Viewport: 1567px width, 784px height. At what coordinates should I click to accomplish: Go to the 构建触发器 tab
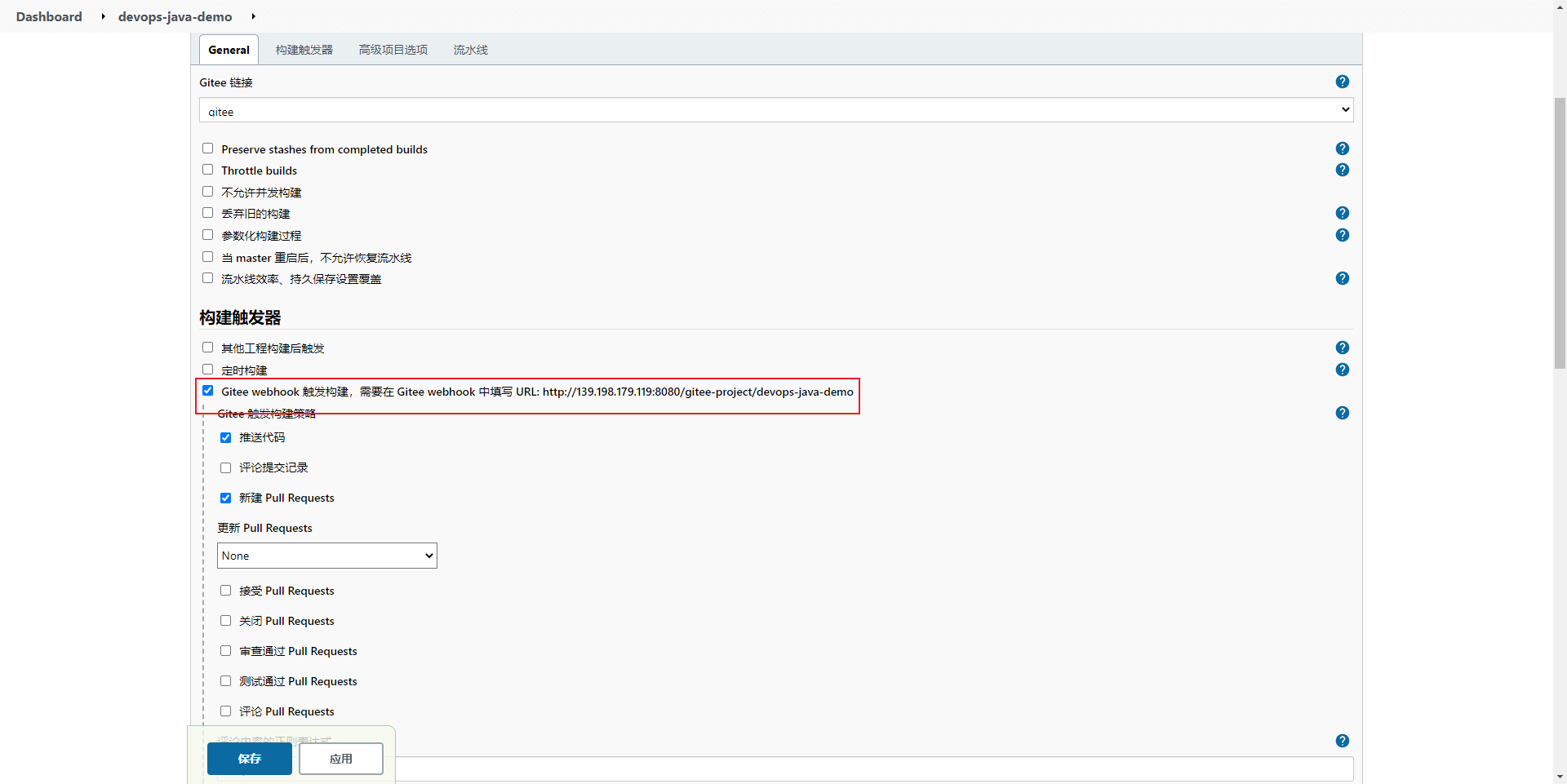point(304,50)
